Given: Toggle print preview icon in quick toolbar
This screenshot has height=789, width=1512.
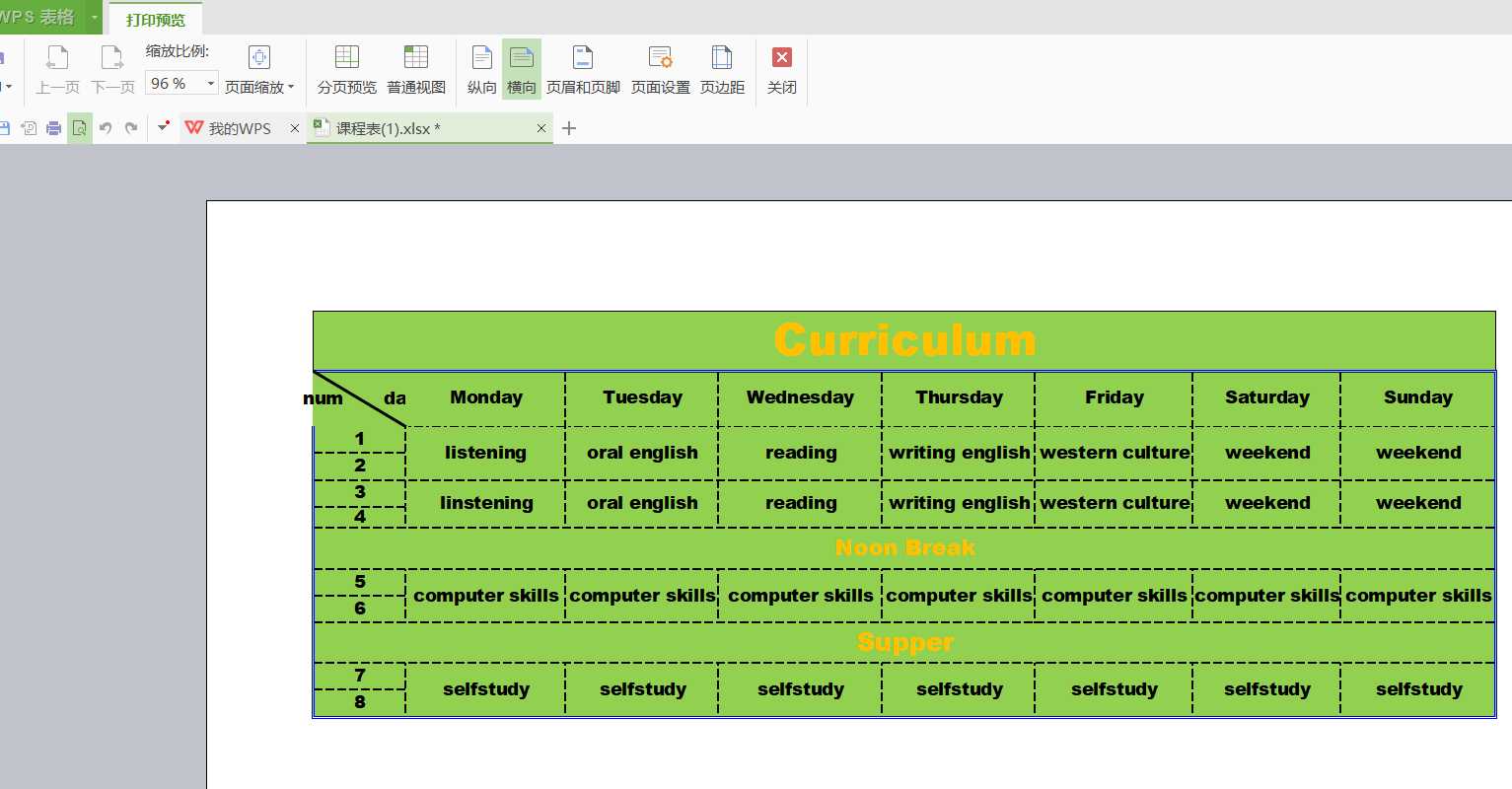Looking at the screenshot, I should tap(80, 128).
